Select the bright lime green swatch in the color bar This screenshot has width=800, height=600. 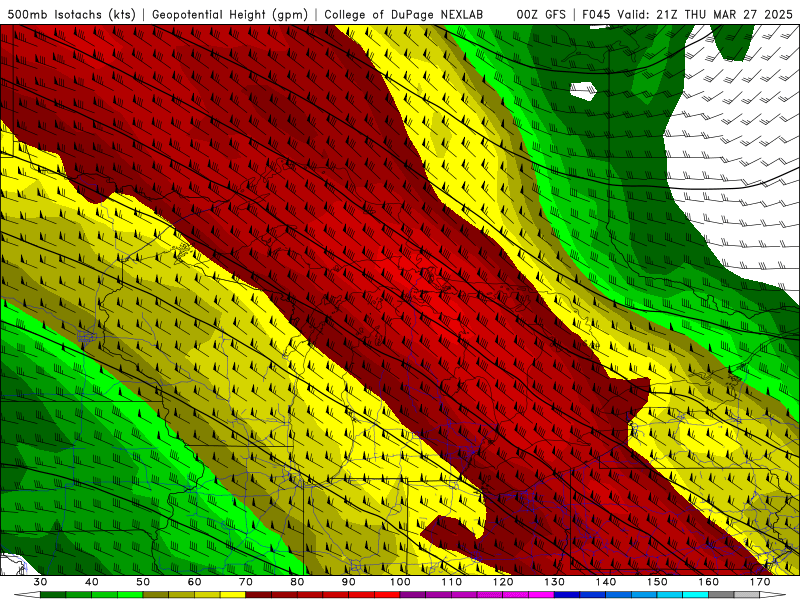point(130,595)
